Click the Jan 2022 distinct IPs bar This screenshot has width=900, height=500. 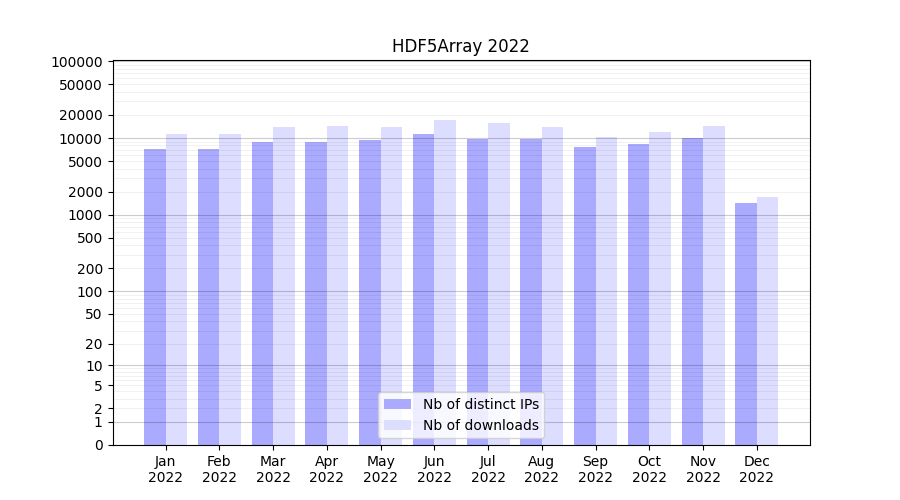coord(155,300)
